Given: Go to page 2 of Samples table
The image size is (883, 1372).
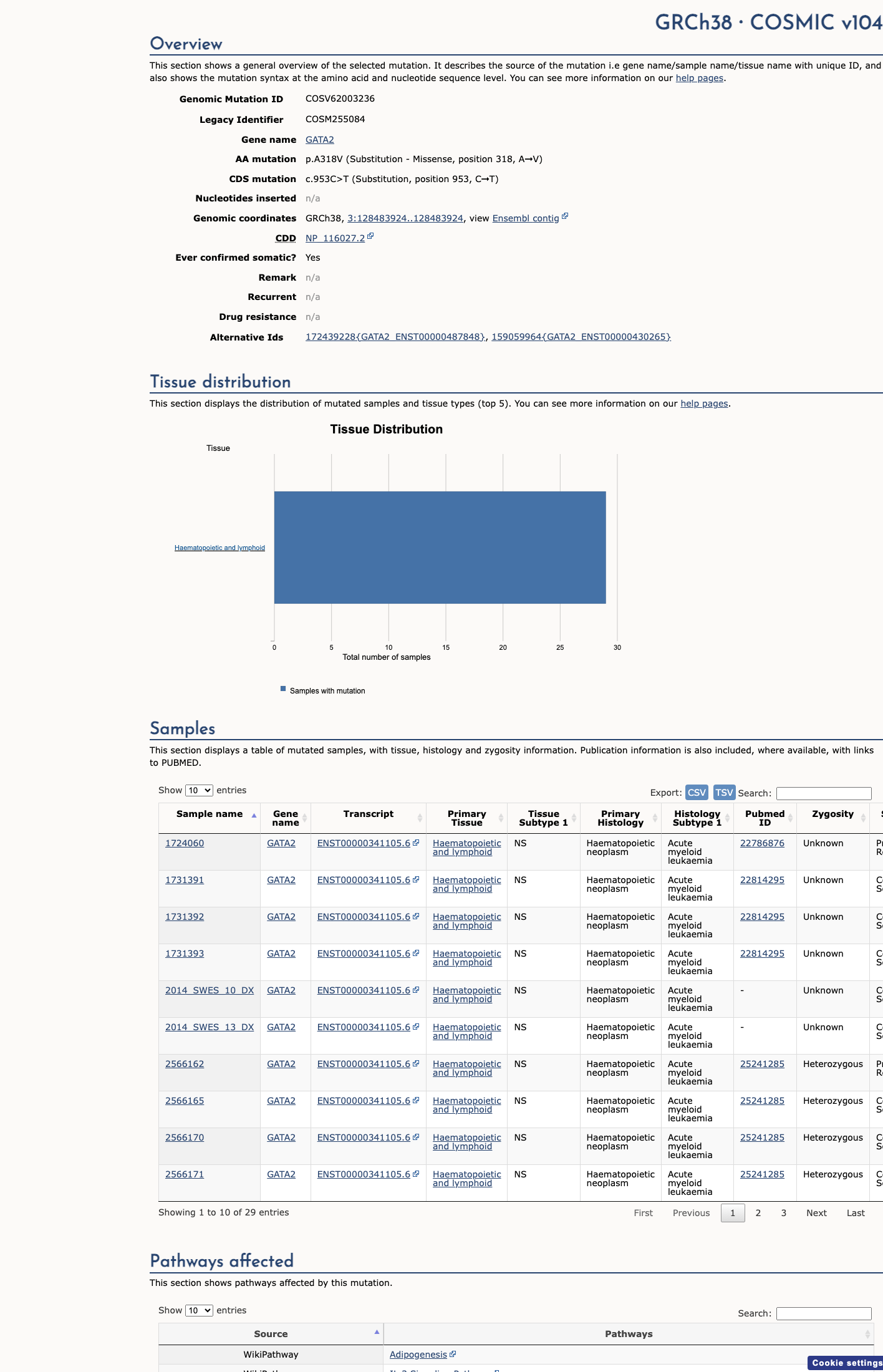Looking at the screenshot, I should click(x=758, y=1213).
